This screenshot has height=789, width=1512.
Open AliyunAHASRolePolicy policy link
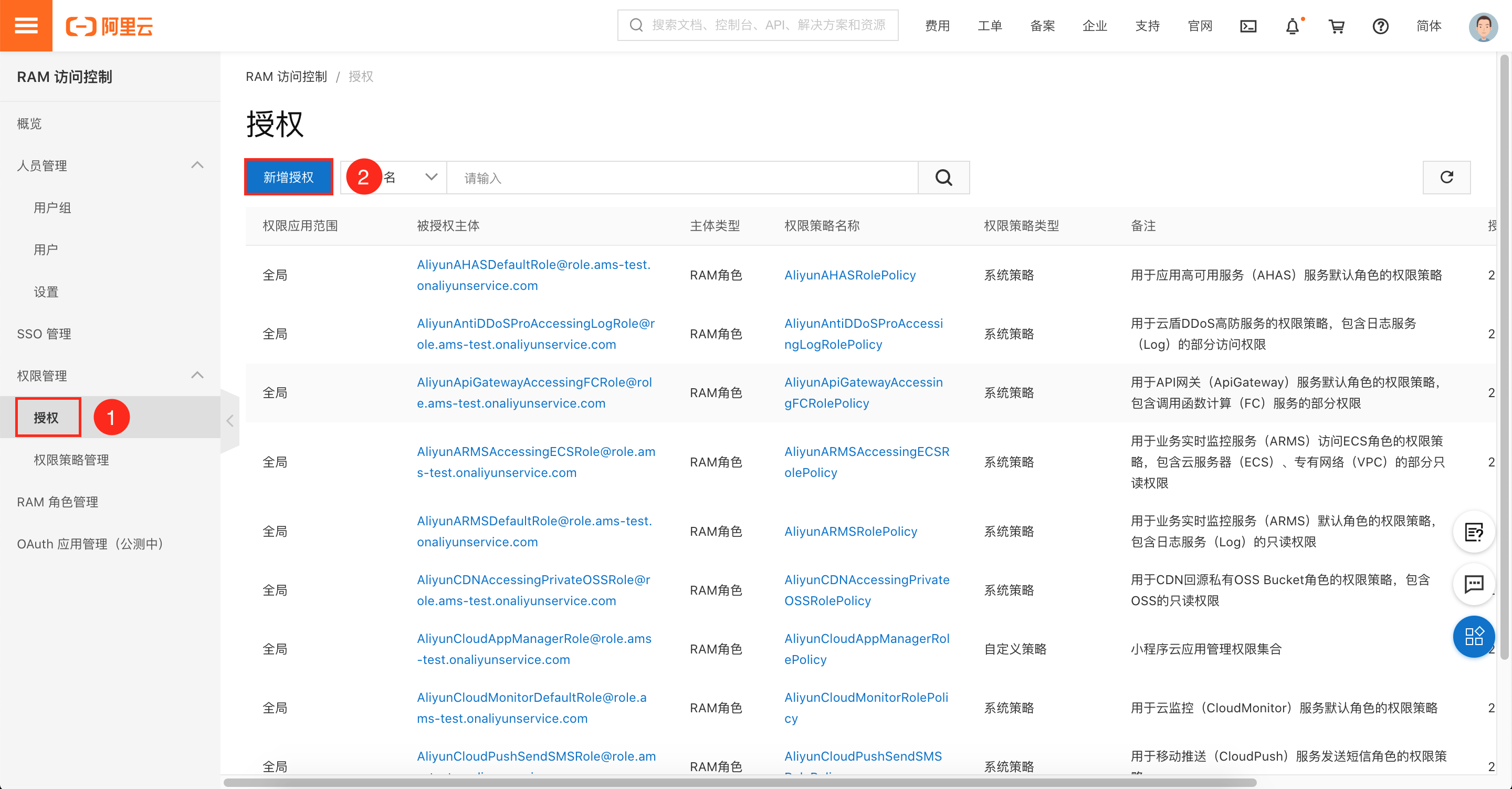pos(850,275)
